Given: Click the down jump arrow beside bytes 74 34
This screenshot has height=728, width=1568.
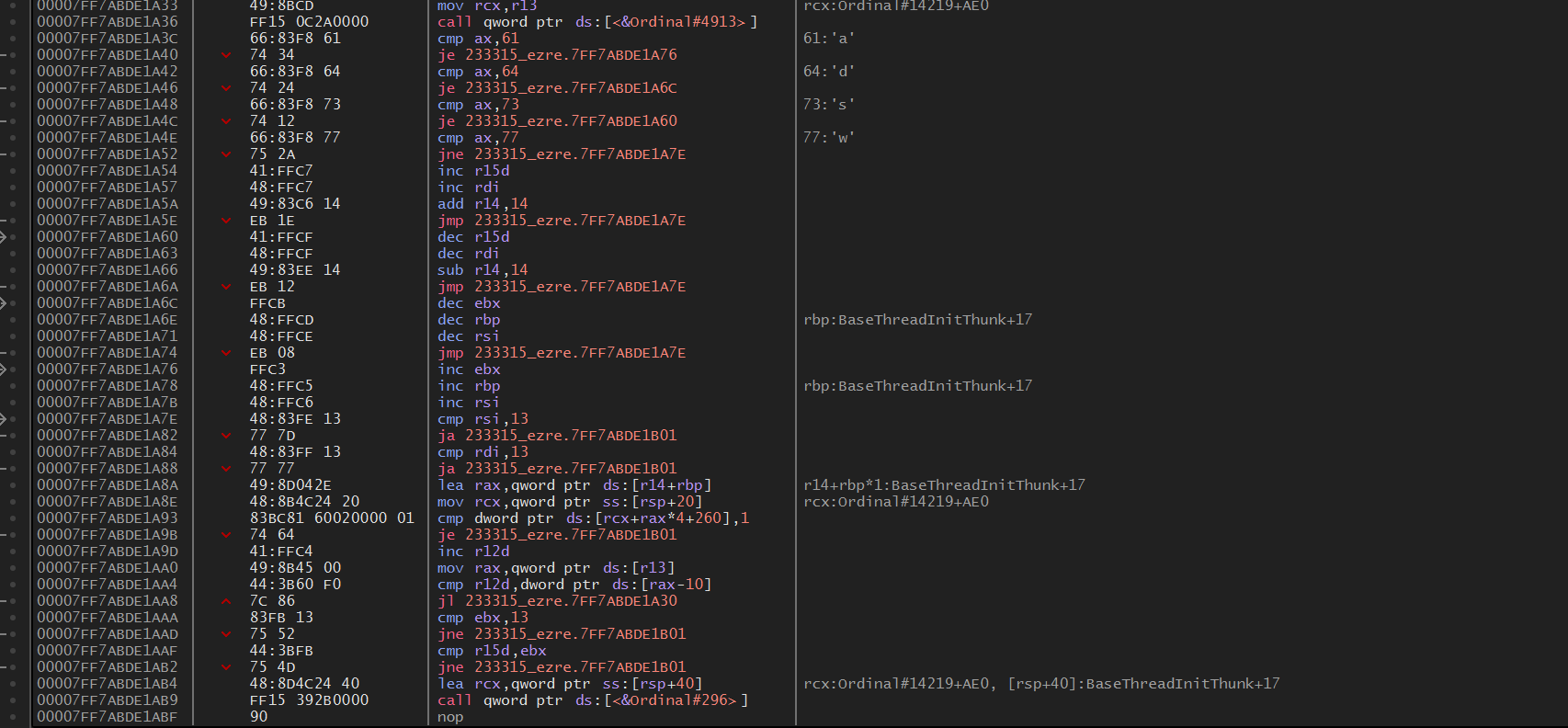Looking at the screenshot, I should point(226,55).
